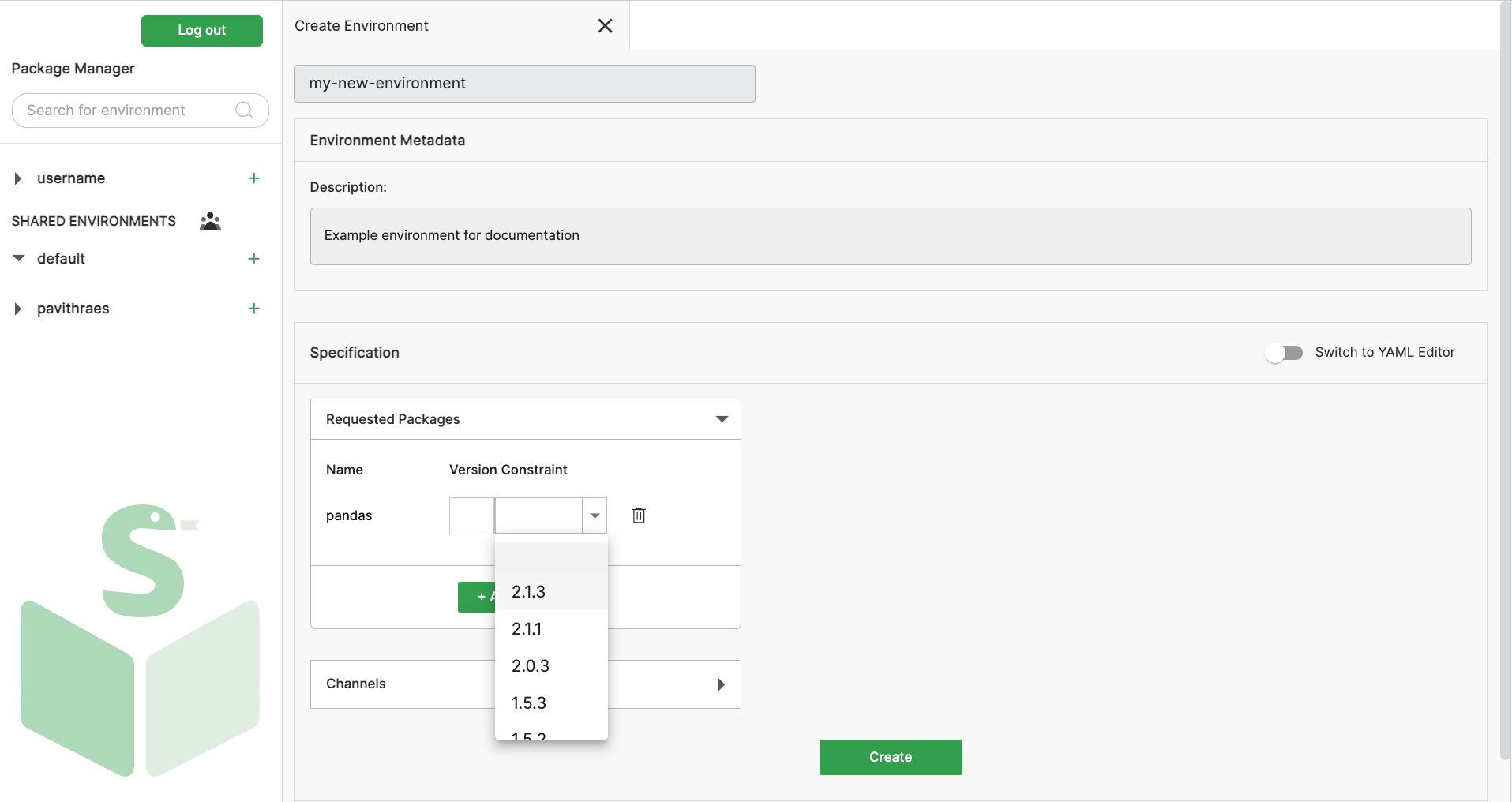
Task: Collapse the default environment tree
Action: (18, 258)
